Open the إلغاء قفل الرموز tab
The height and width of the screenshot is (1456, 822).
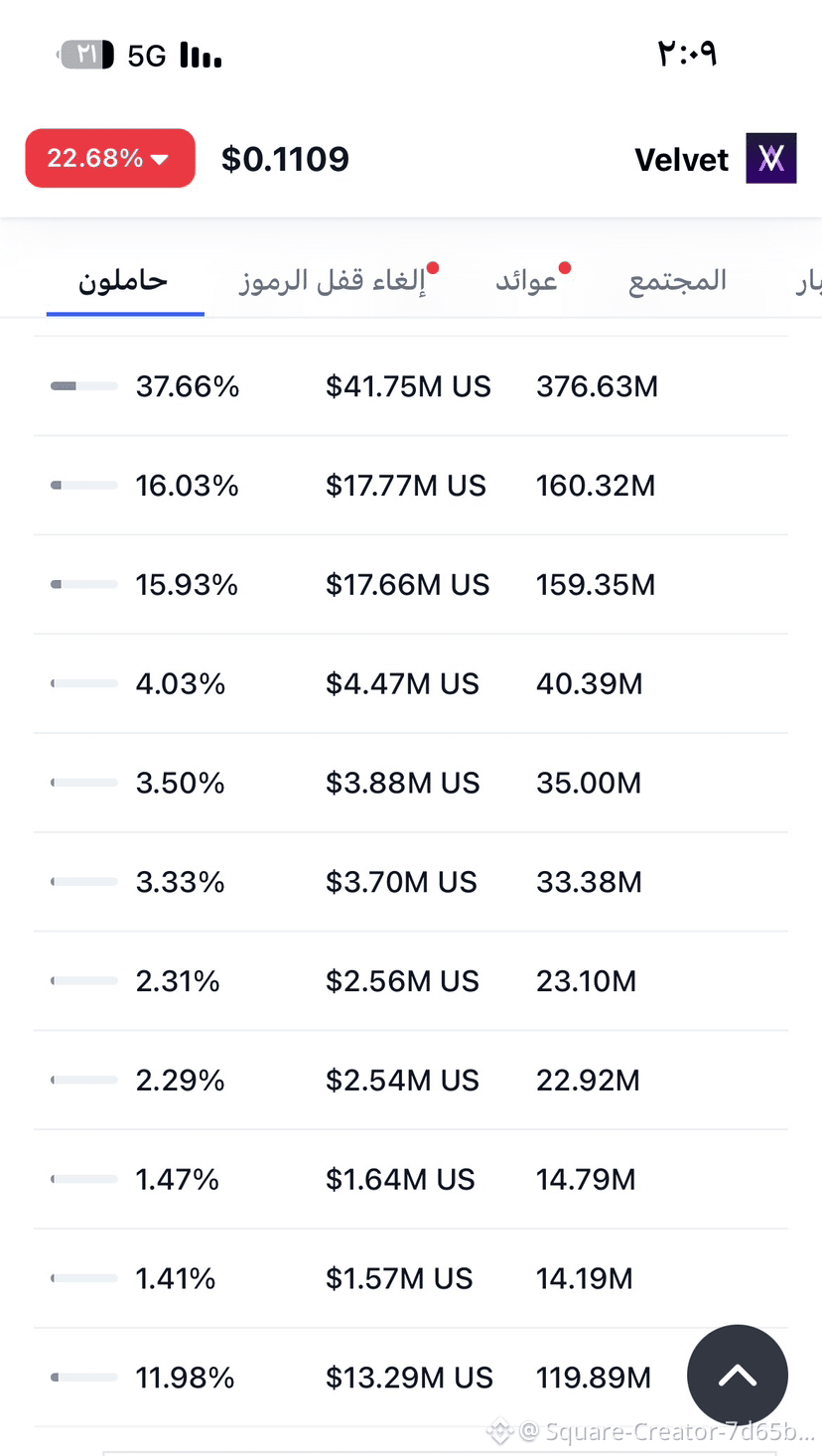click(333, 281)
